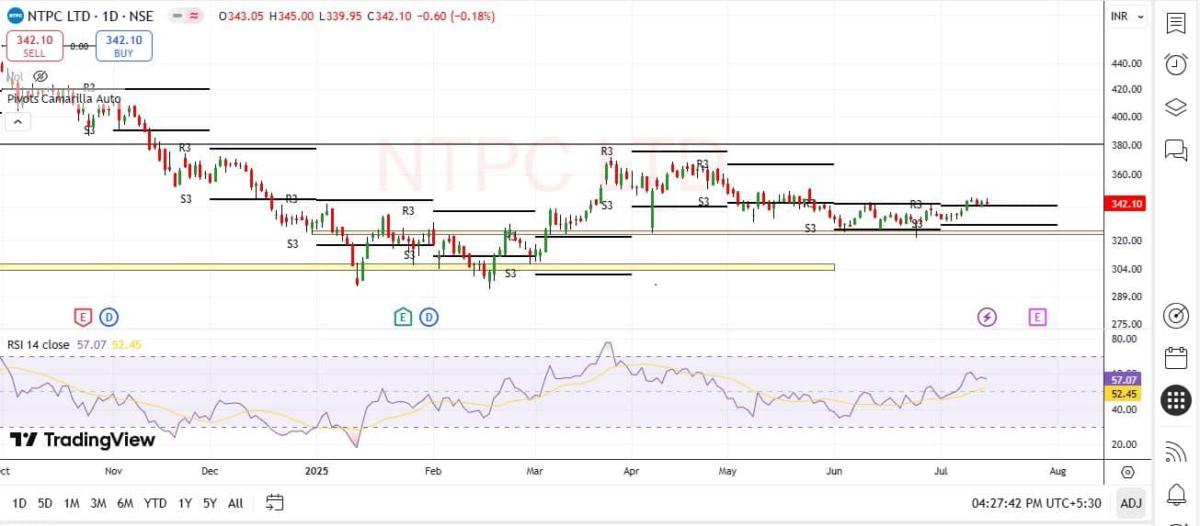The image size is (1200, 526).
Task: Open the Calendar icon in right sidebar
Action: pyautogui.click(x=1175, y=358)
